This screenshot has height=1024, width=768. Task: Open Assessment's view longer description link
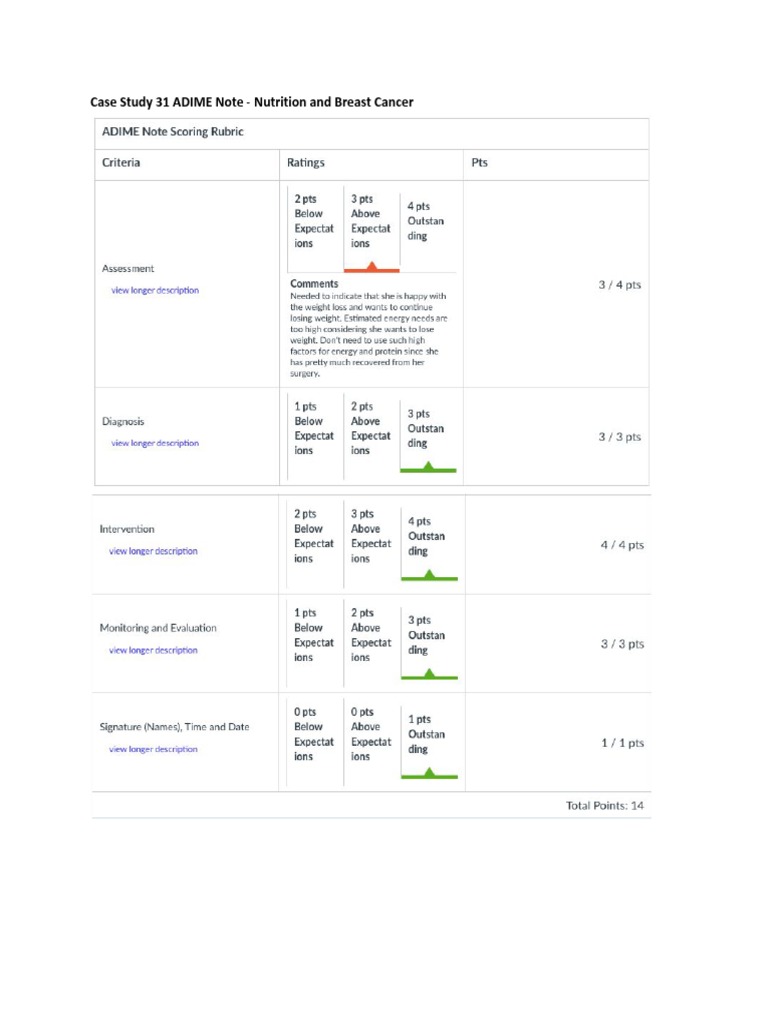click(154, 290)
